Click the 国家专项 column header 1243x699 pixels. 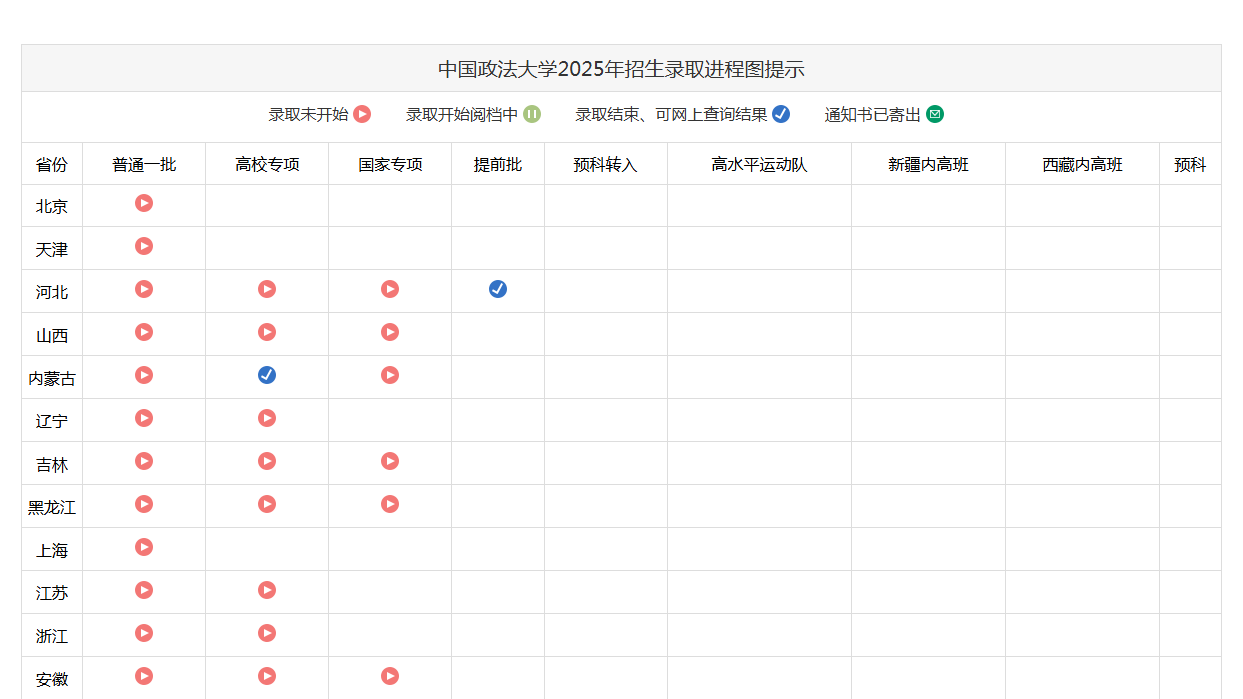click(x=390, y=165)
